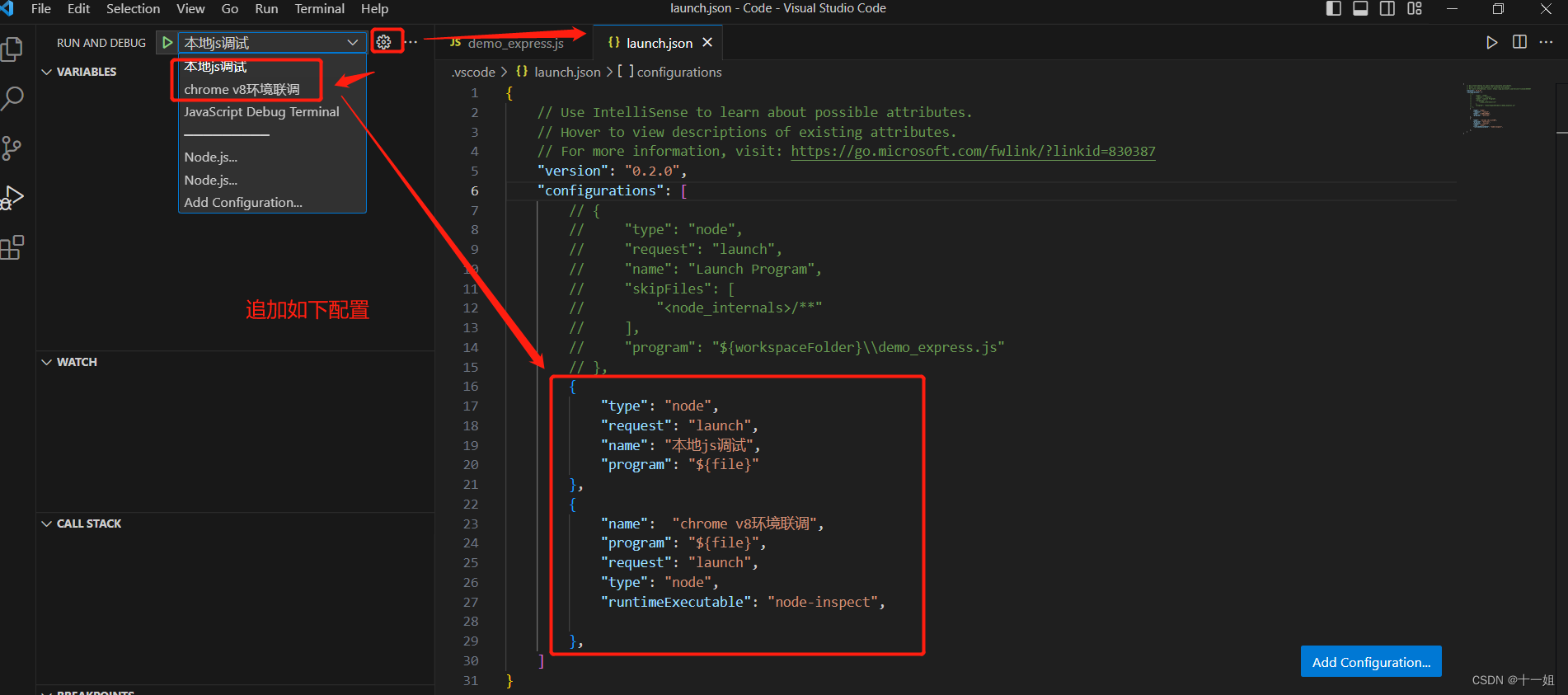Select chrome v8环境联调 configuration
The width and height of the screenshot is (1568, 695).
[x=272, y=89]
